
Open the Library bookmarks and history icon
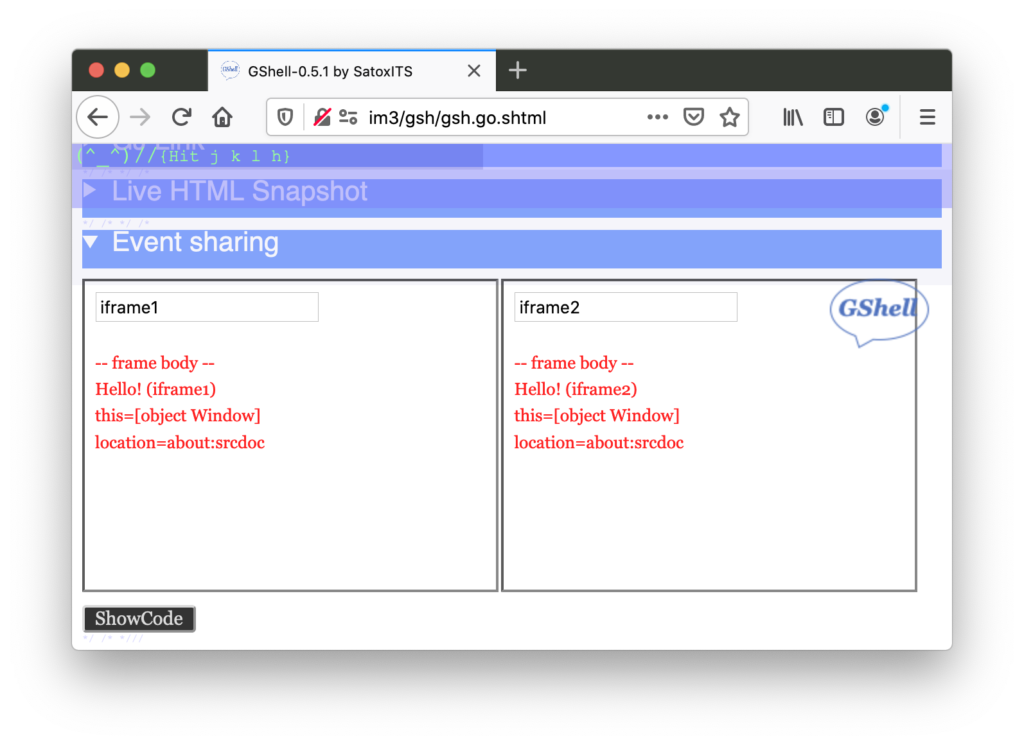(x=793, y=117)
